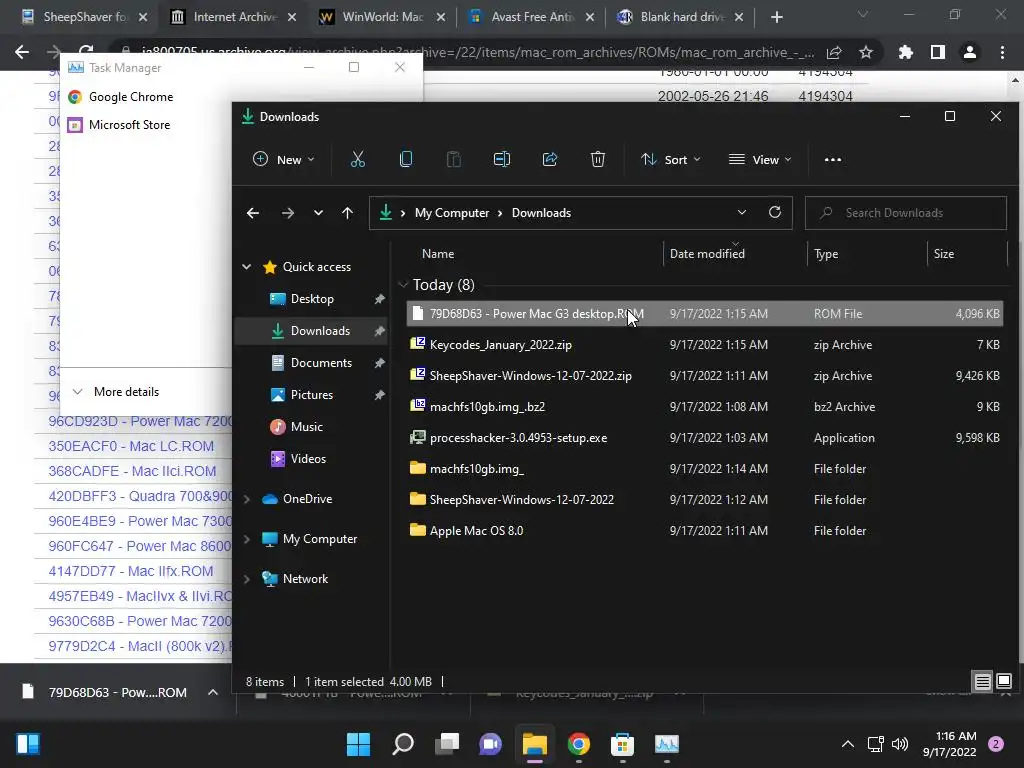1024x768 pixels.
Task: Refresh the Downloads folder view
Action: pyautogui.click(x=775, y=212)
